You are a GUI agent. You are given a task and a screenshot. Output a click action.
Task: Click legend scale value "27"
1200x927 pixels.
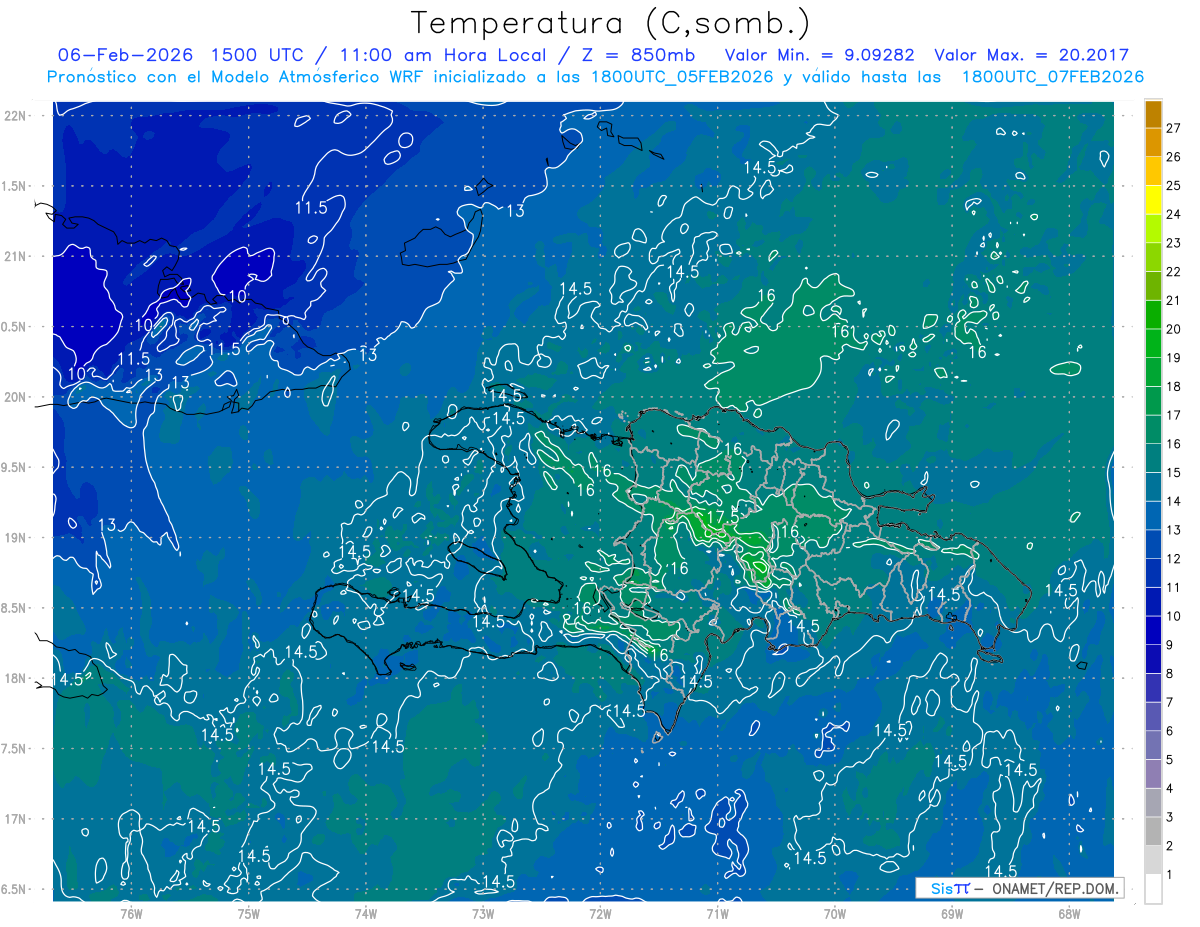(1174, 128)
